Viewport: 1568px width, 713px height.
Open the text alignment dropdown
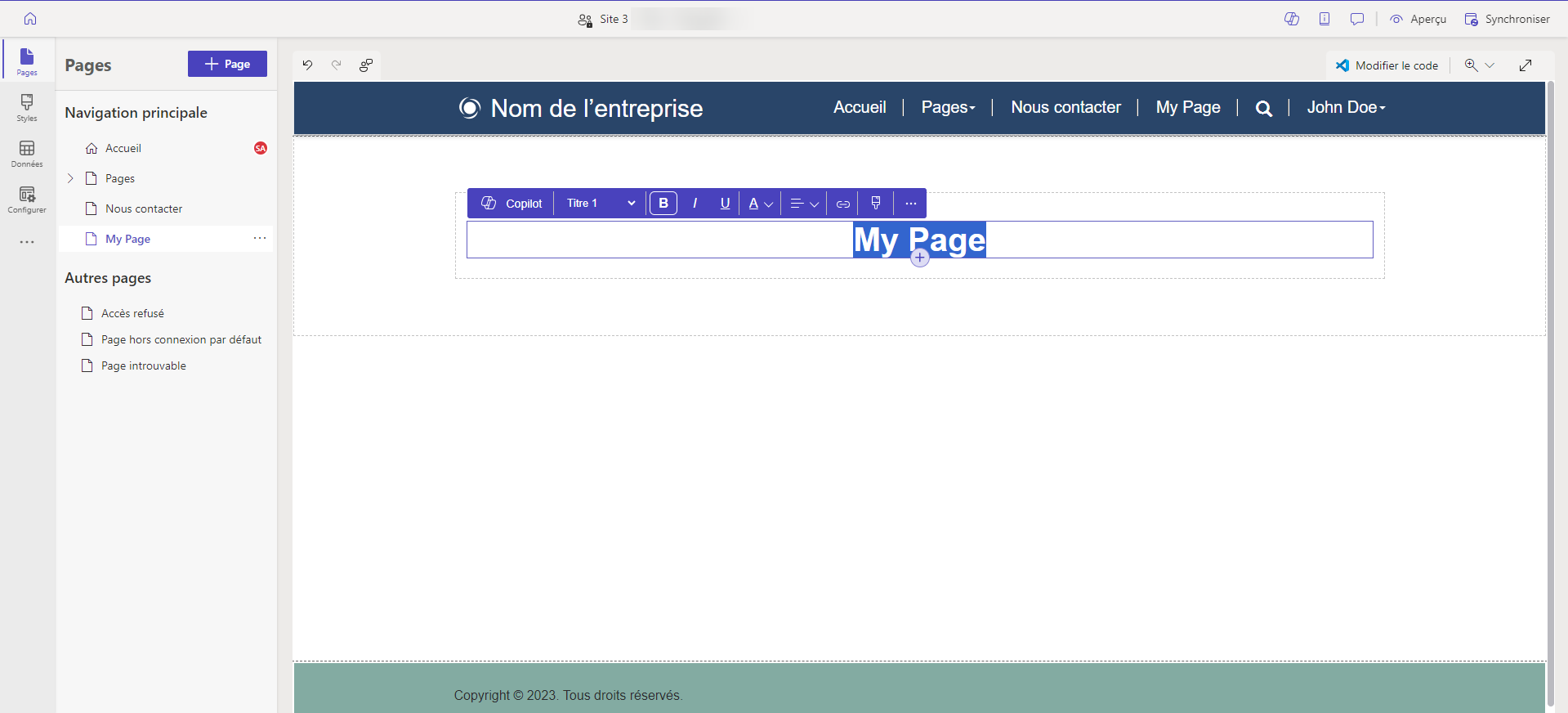point(805,204)
